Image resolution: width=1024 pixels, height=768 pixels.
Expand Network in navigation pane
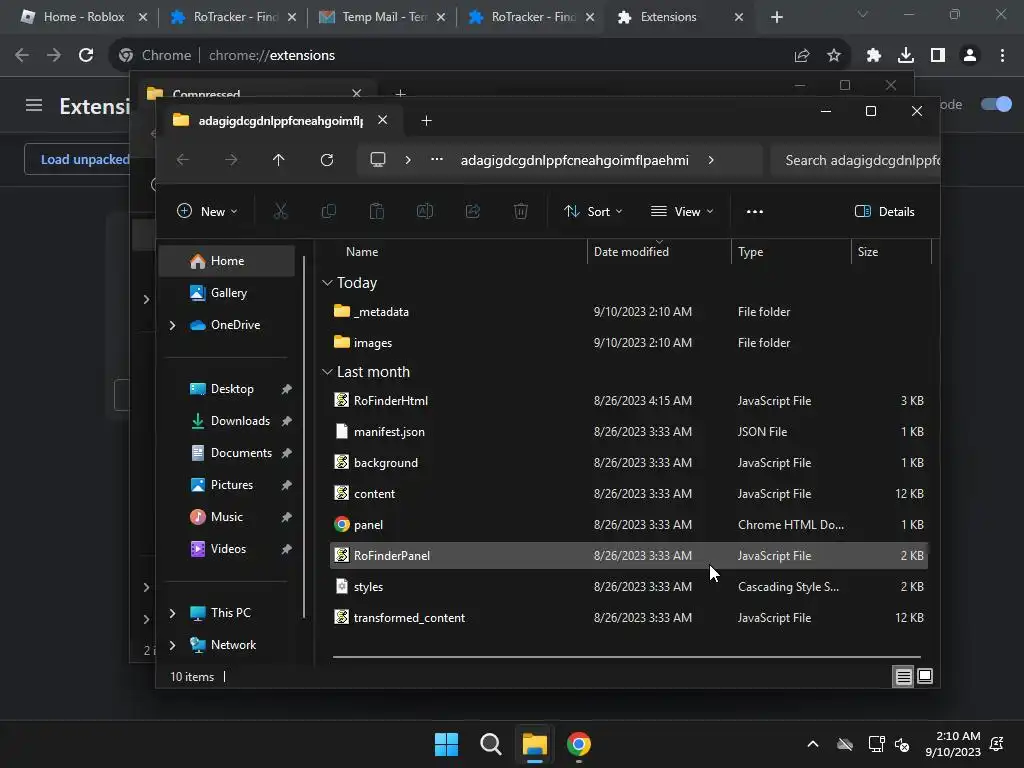click(x=172, y=645)
